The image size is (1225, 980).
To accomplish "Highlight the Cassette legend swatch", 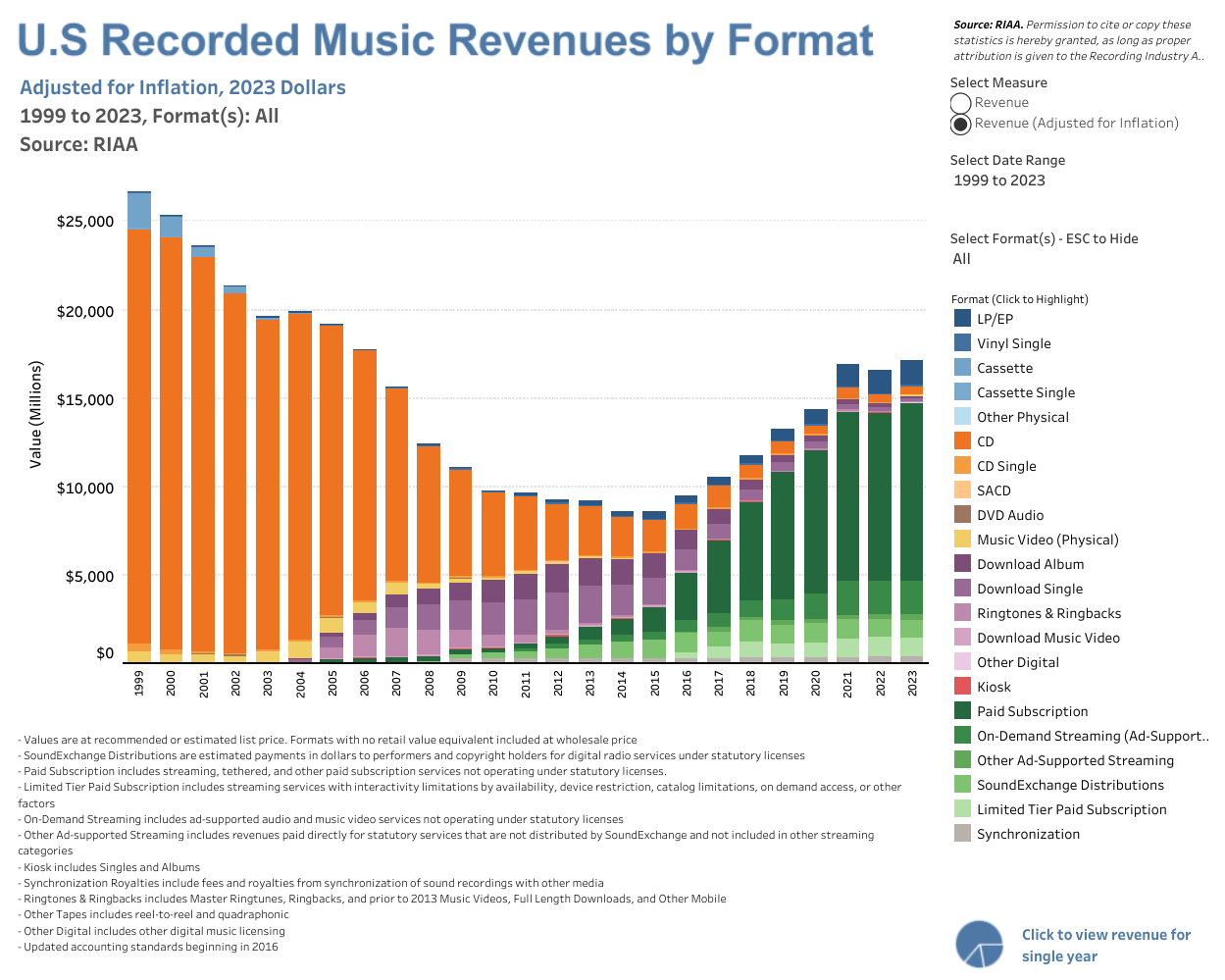I will coord(962,368).
